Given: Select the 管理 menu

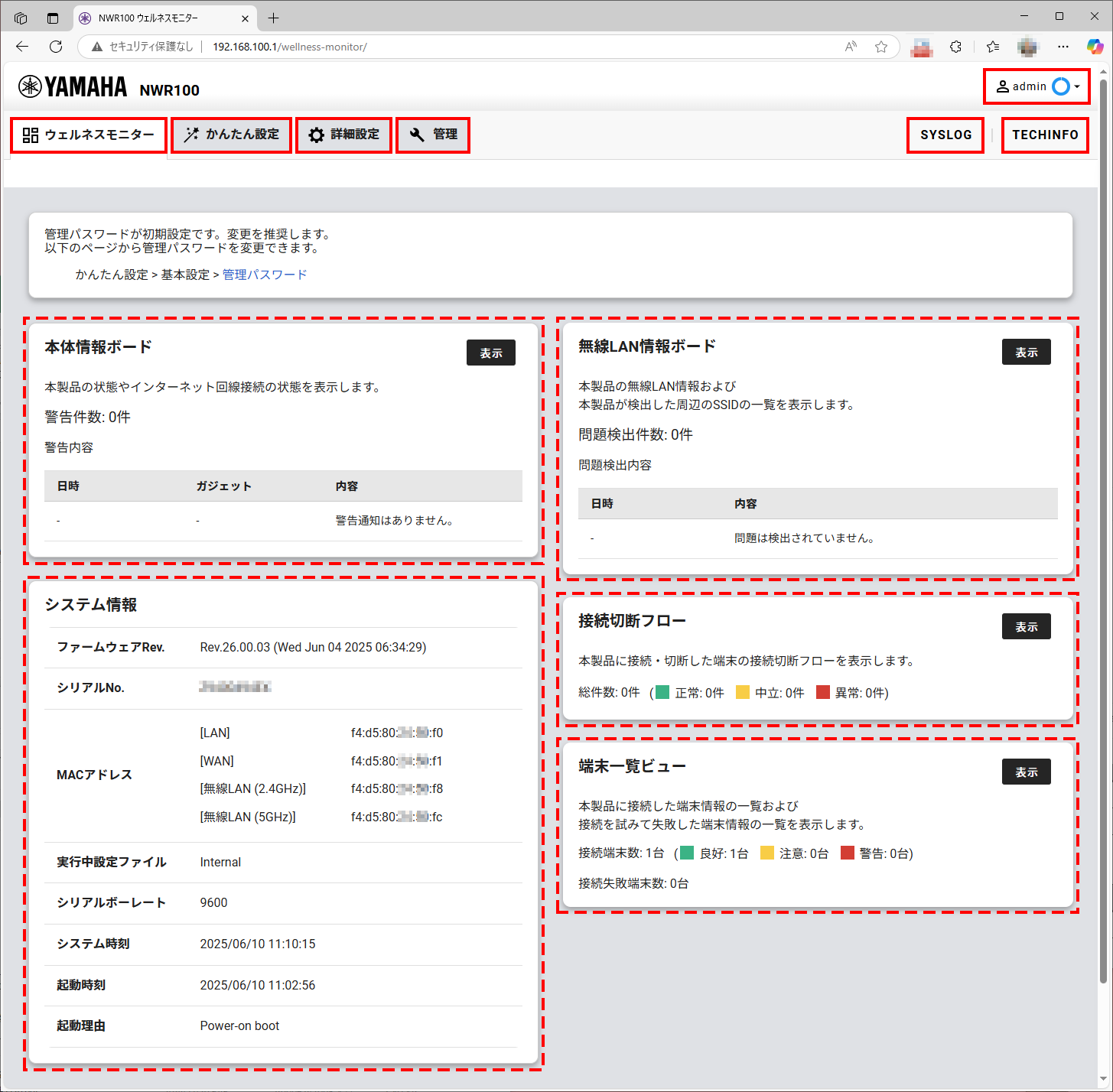Looking at the screenshot, I should [433, 135].
